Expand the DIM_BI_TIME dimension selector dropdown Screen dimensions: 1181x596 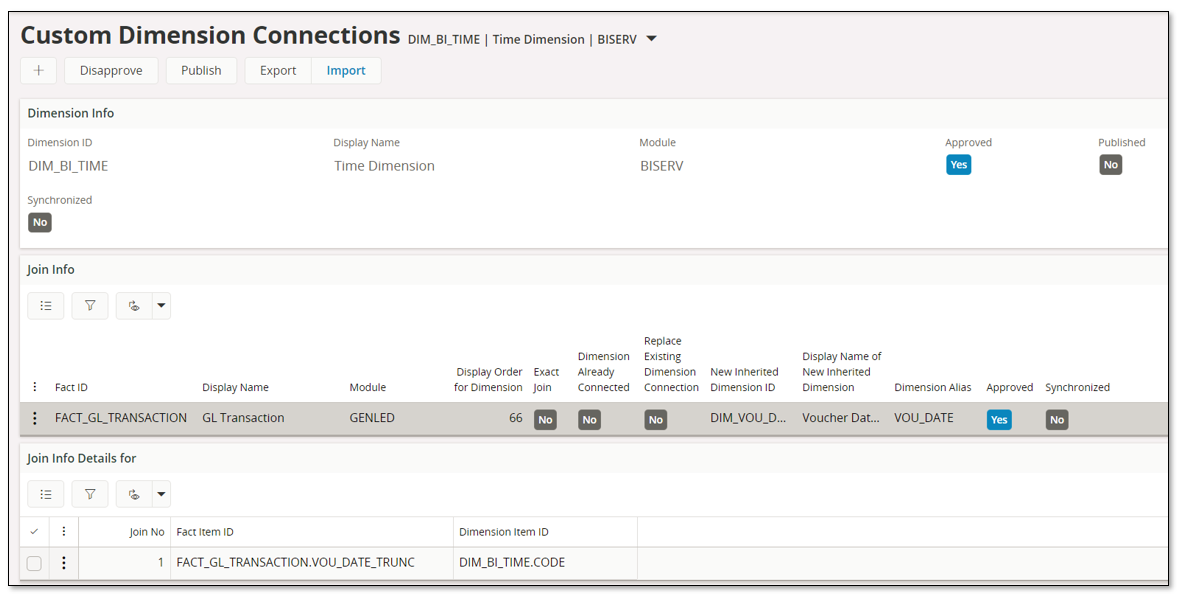pos(651,39)
